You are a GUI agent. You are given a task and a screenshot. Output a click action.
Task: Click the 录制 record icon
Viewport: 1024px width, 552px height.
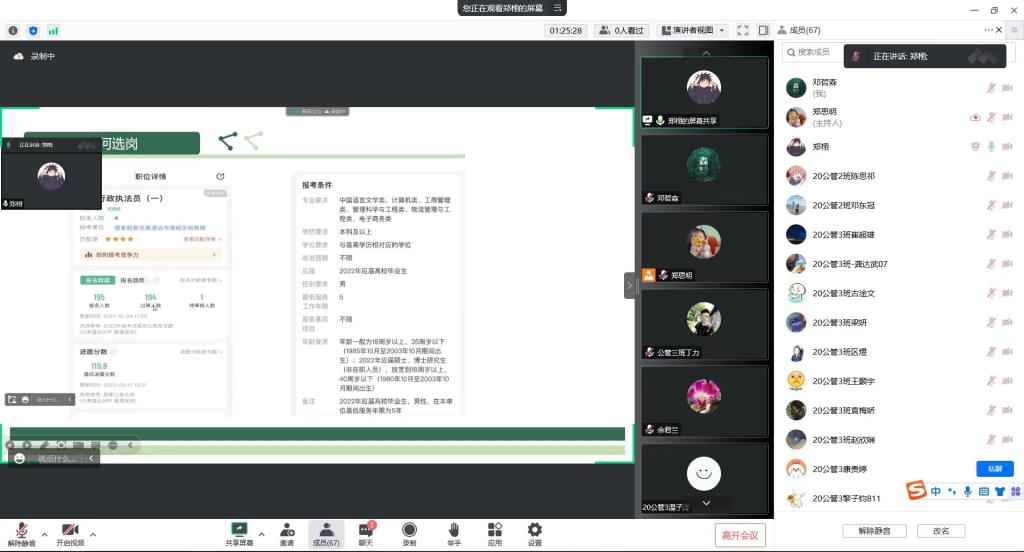coord(409,534)
